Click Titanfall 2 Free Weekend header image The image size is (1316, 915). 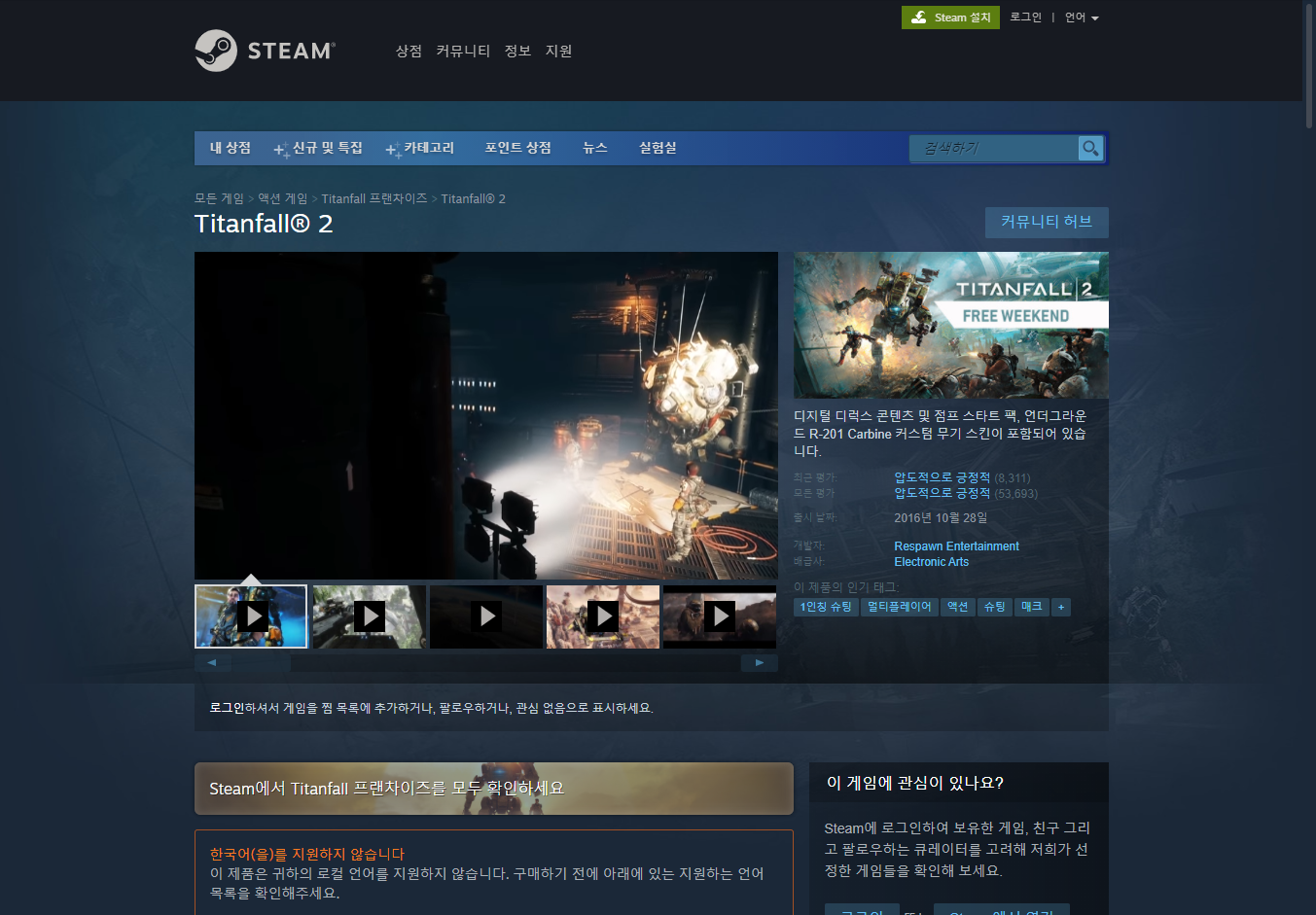tap(951, 325)
